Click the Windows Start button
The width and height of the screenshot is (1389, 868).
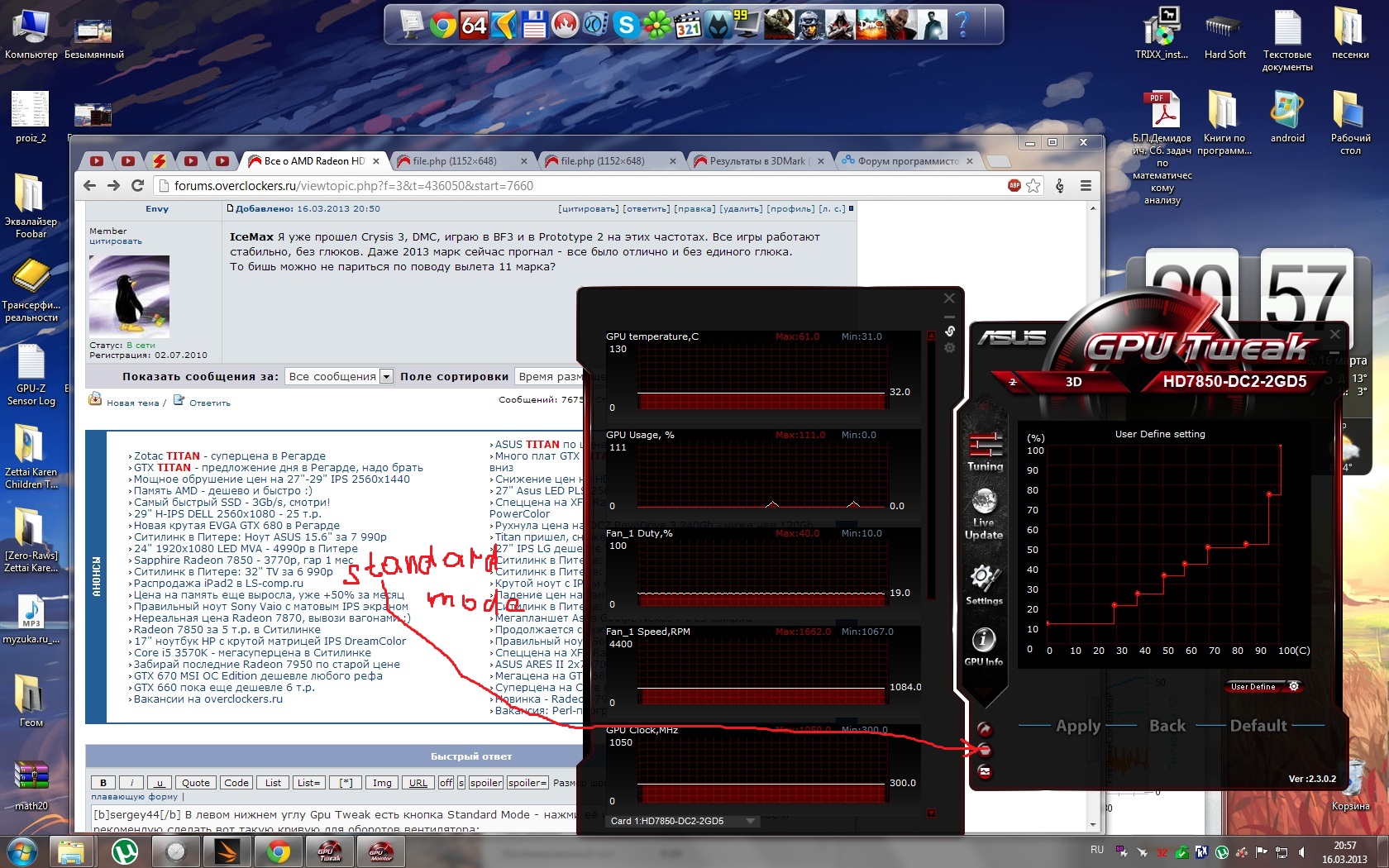[x=22, y=851]
